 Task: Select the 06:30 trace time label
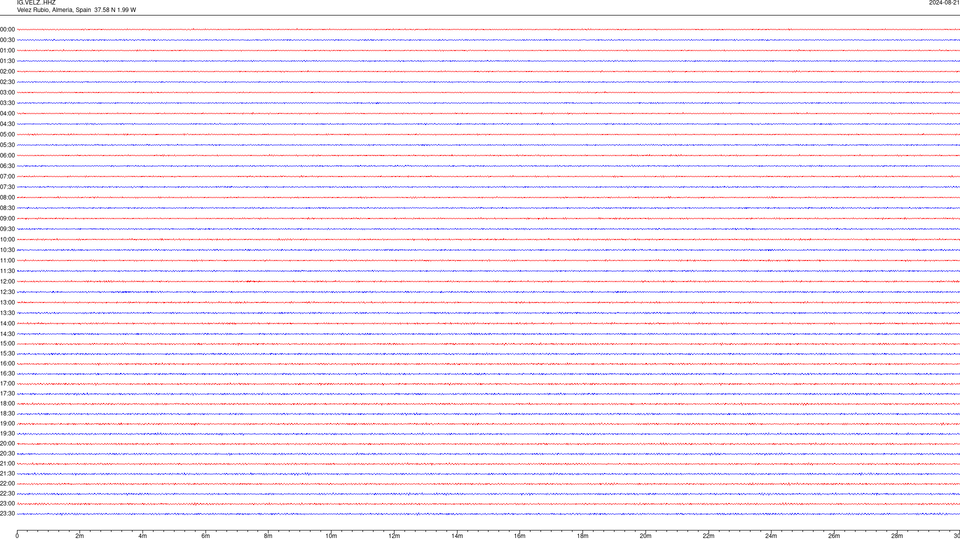[x=7, y=166]
